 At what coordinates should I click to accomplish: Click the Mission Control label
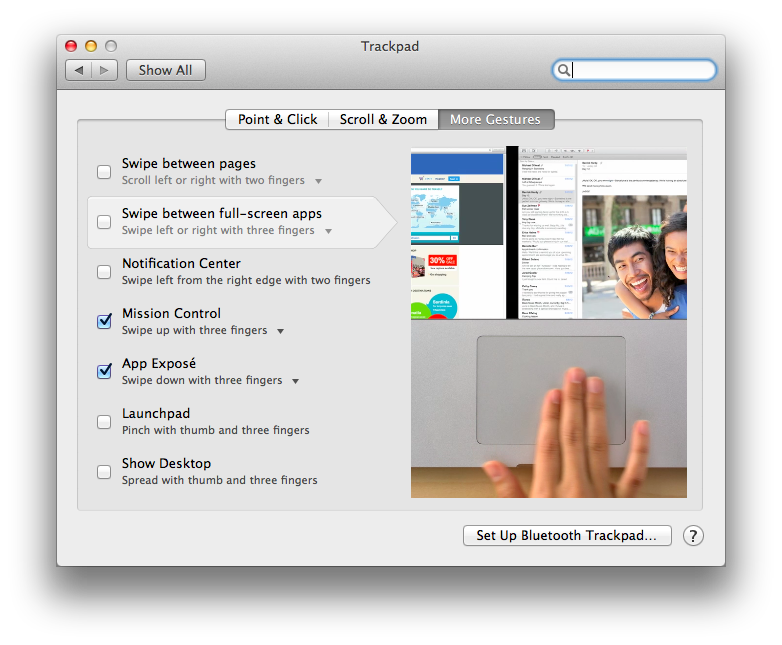click(x=172, y=313)
